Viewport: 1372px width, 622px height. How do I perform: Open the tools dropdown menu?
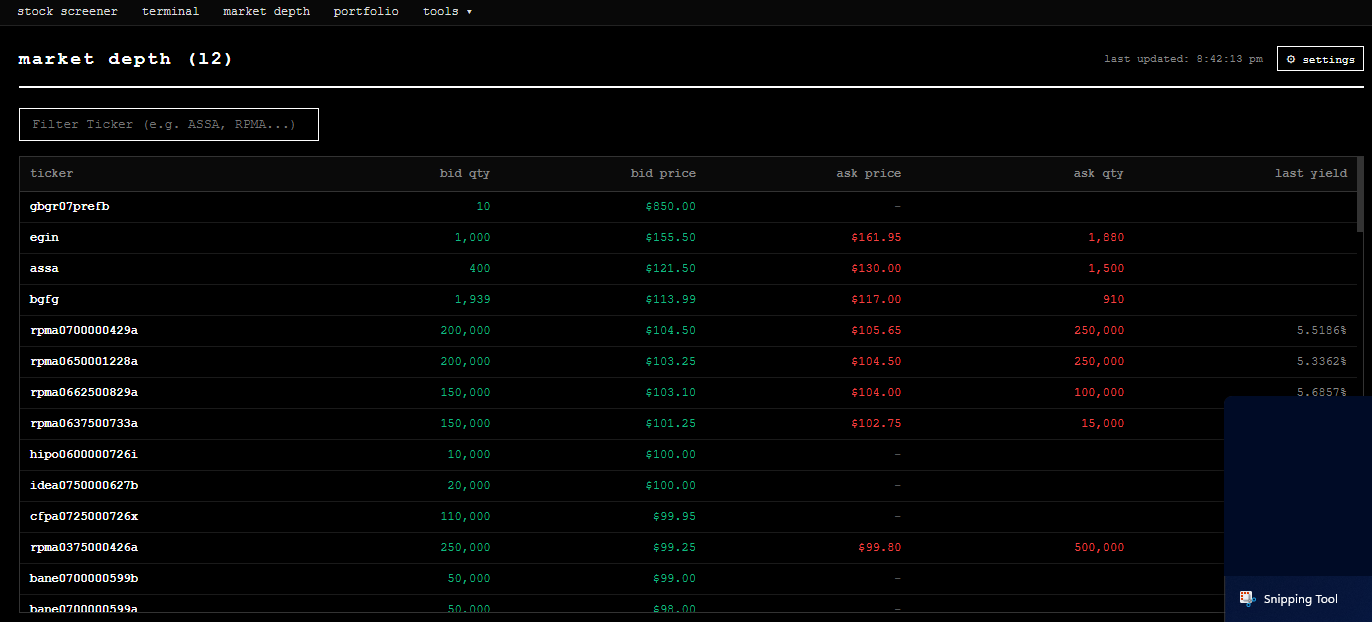pos(447,12)
